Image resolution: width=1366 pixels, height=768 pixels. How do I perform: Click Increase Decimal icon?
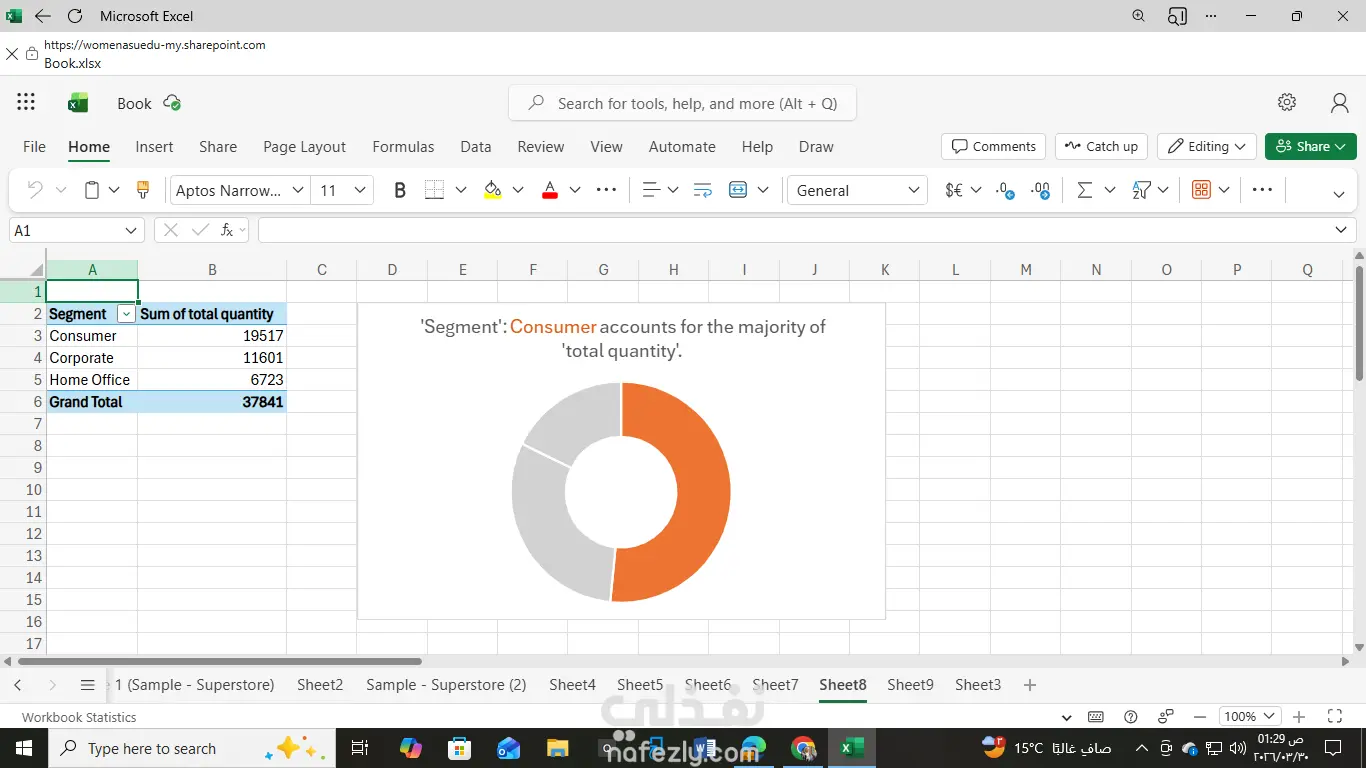1040,190
